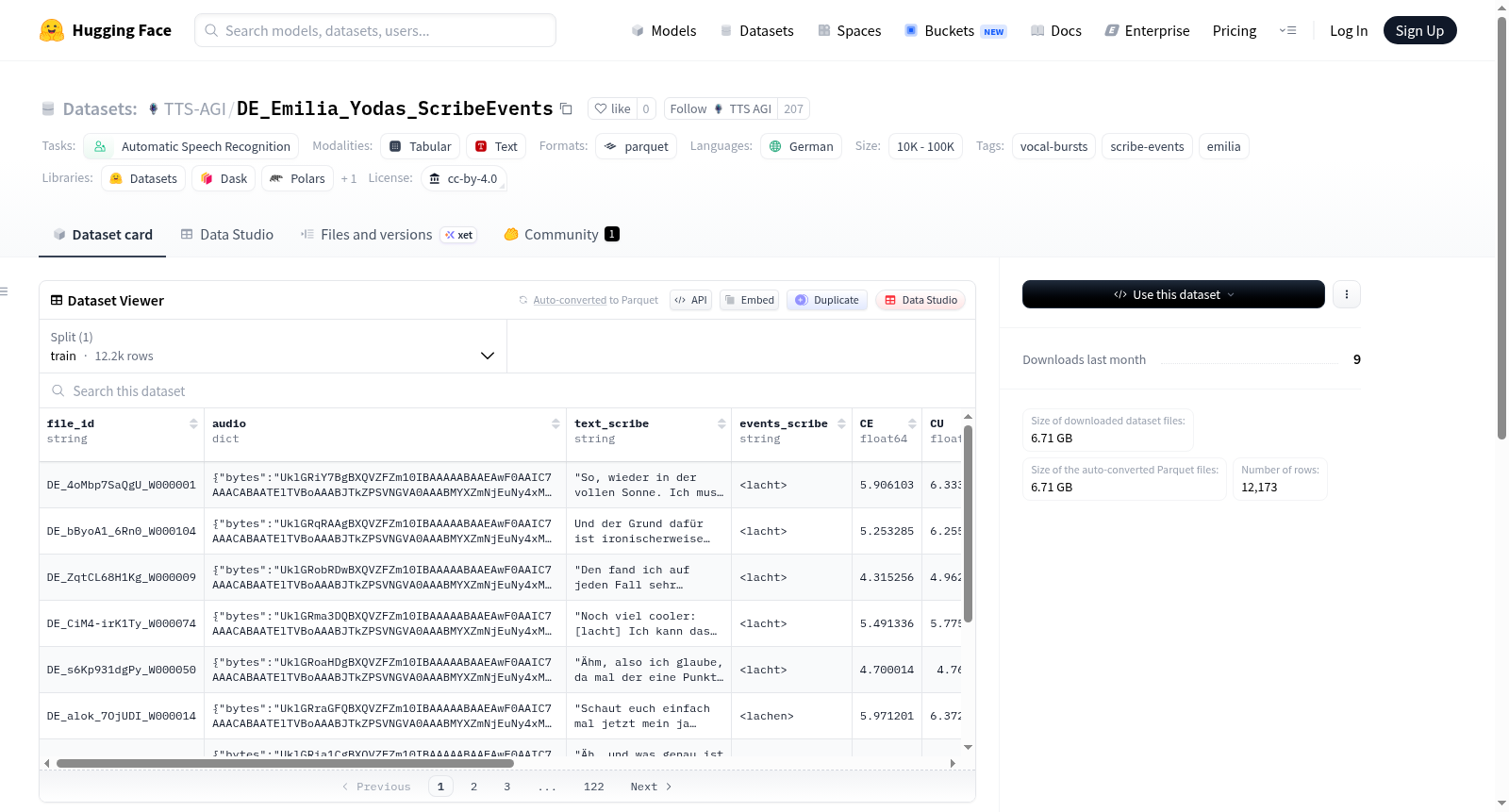1509x812 pixels.
Task: Sort the CE column
Action: click(x=912, y=423)
